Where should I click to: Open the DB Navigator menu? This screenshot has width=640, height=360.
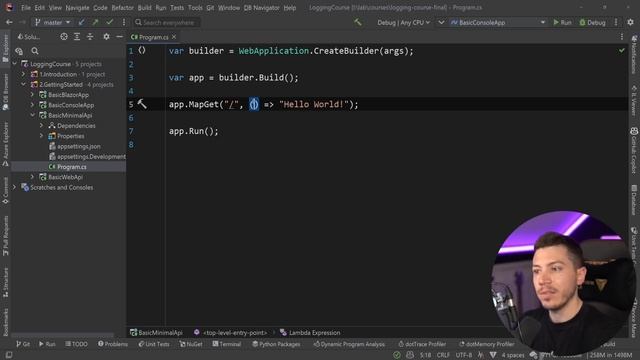[261, 8]
